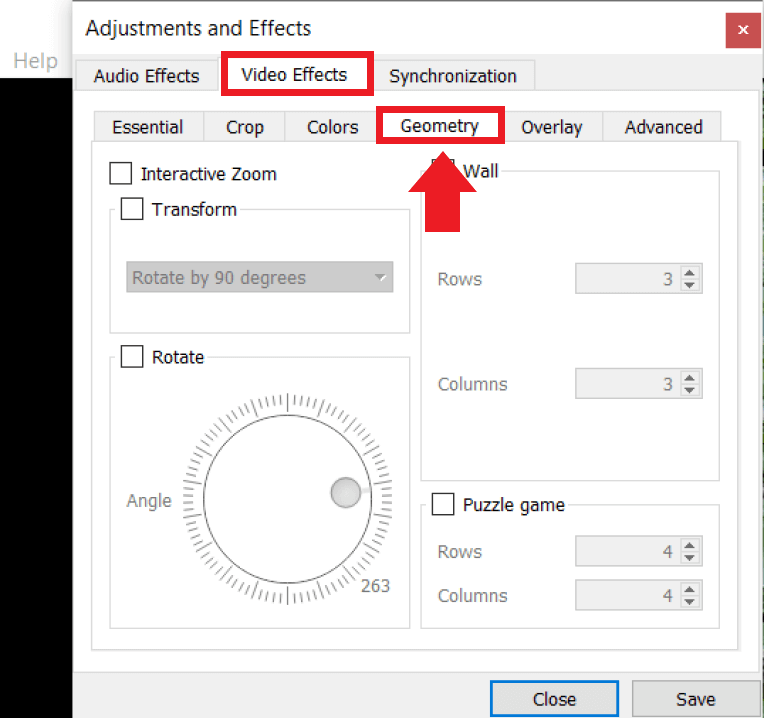This screenshot has height=718, width=764.
Task: Enable the Interactive Zoom checkbox
Action: click(x=121, y=174)
